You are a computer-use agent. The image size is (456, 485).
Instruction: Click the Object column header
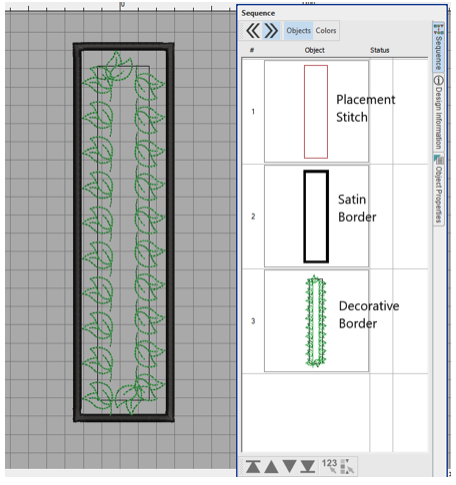[314, 50]
